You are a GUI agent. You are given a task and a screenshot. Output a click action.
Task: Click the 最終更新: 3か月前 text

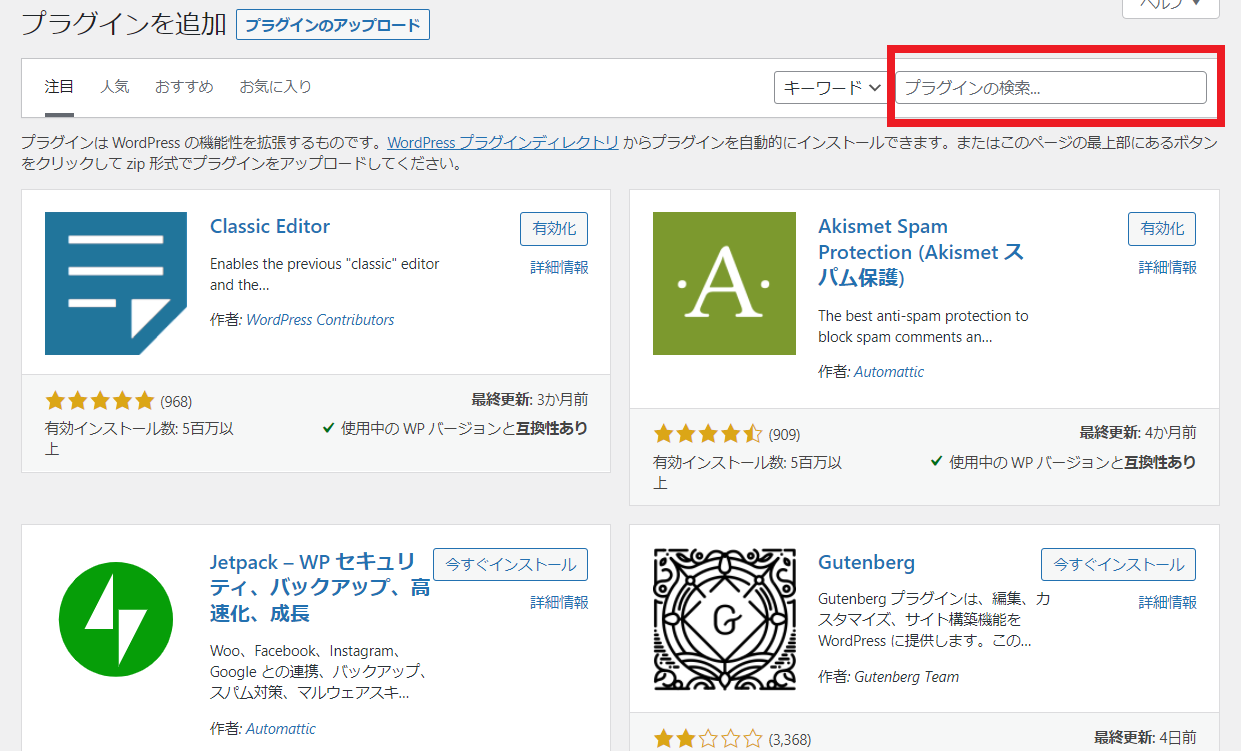click(x=529, y=399)
